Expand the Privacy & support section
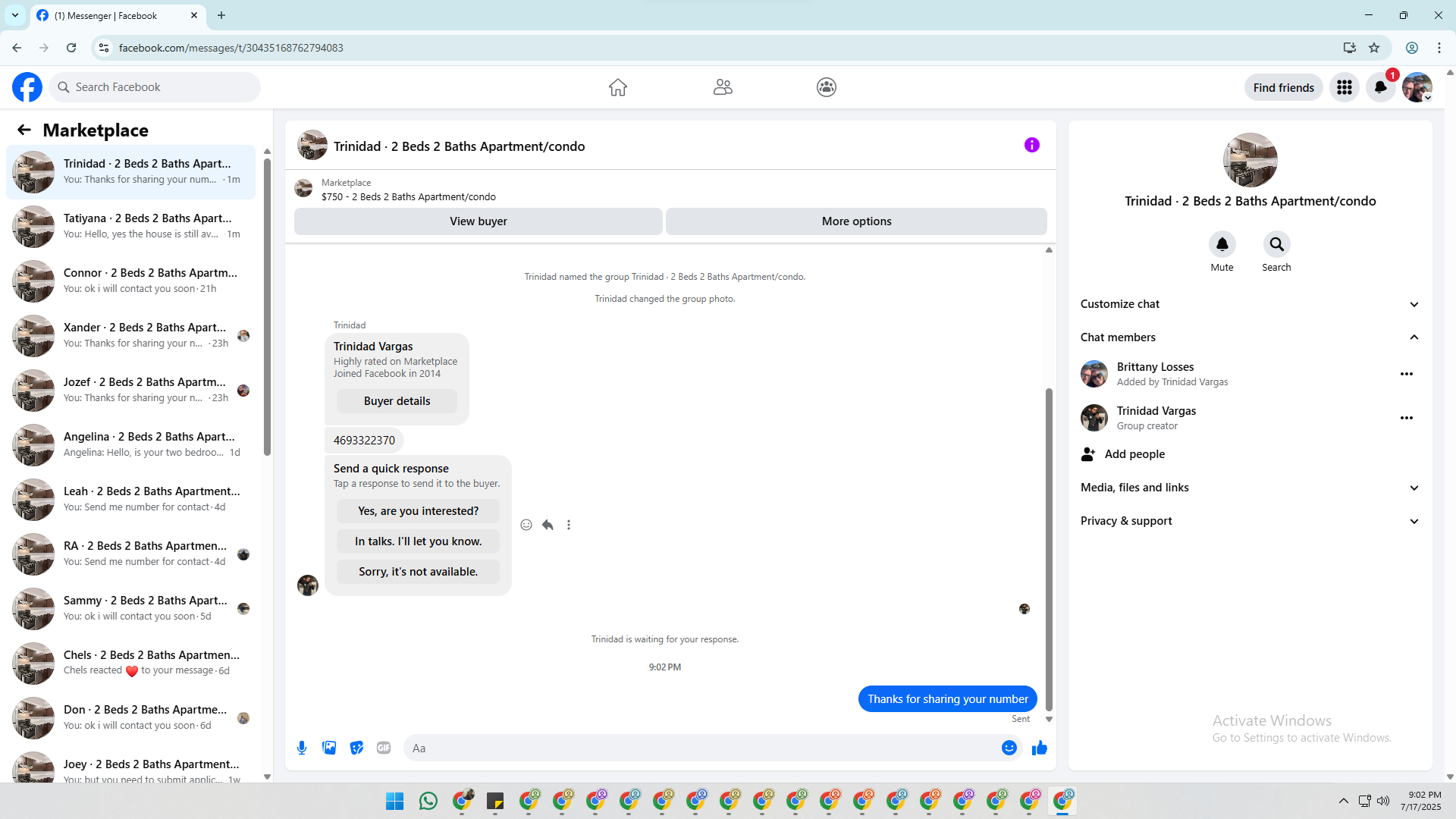Viewport: 1456px width, 819px height. 1250,521
